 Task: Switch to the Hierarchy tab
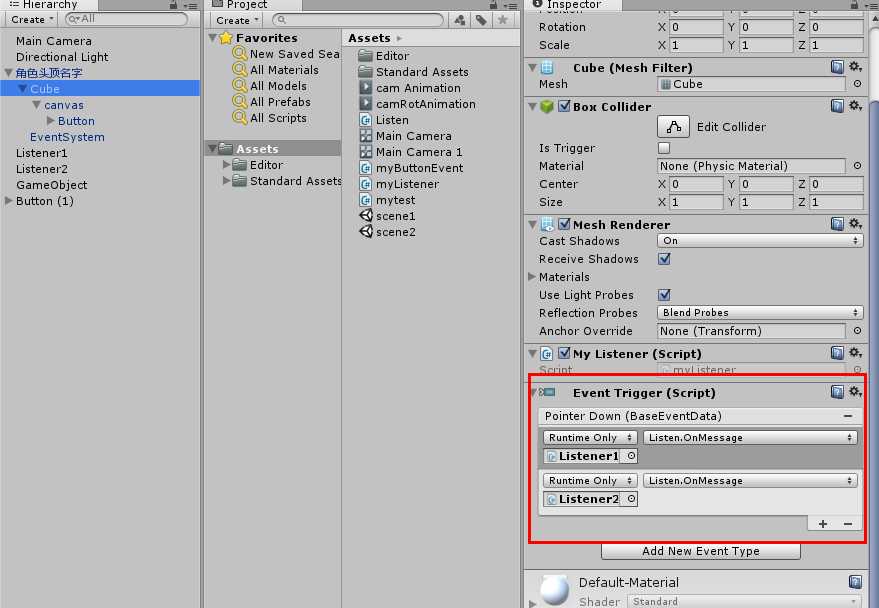[49, 4]
